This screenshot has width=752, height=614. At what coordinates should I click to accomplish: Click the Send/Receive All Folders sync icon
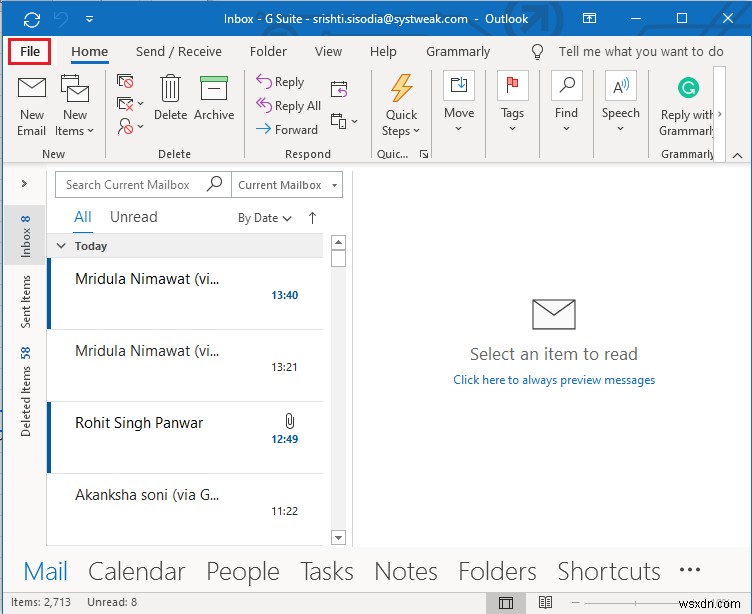[x=32, y=20]
